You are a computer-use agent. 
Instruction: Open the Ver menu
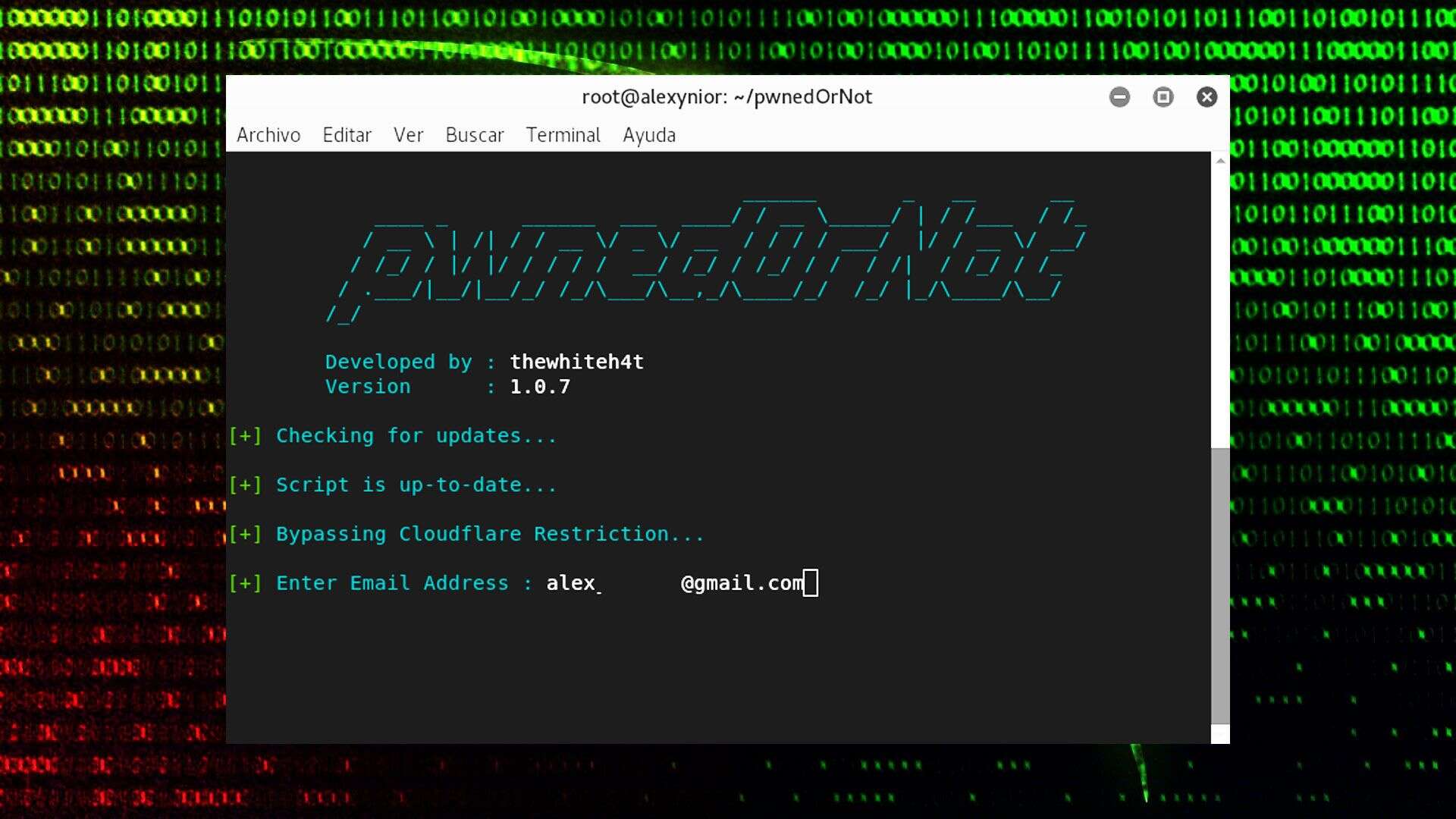408,135
